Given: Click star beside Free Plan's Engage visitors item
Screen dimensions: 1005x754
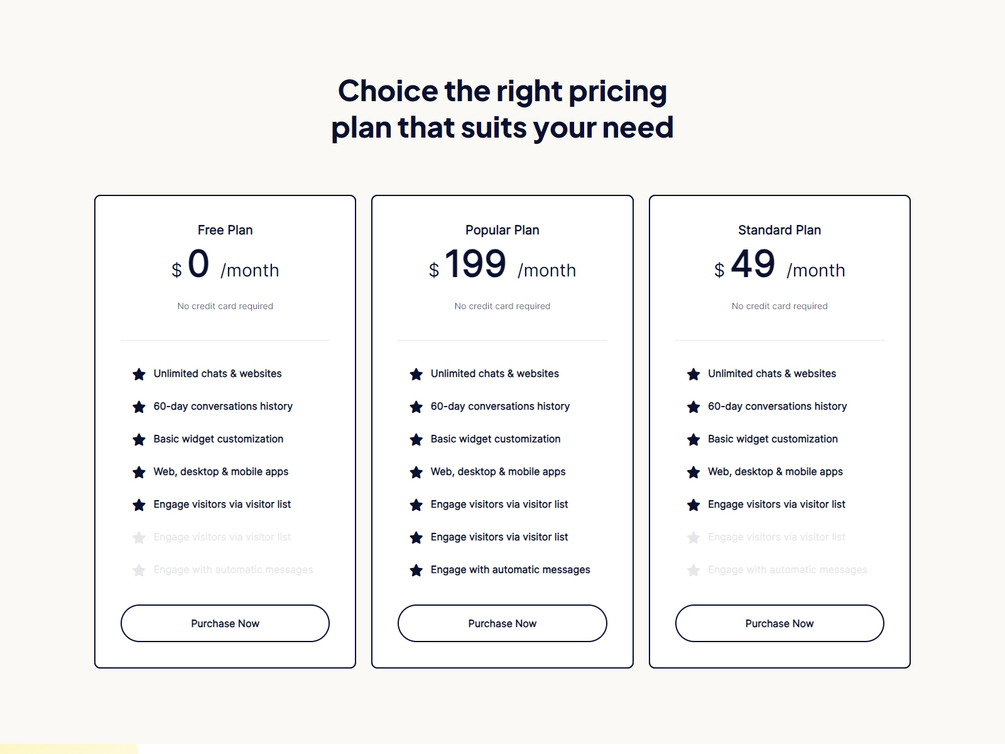Looking at the screenshot, I should coord(139,505).
